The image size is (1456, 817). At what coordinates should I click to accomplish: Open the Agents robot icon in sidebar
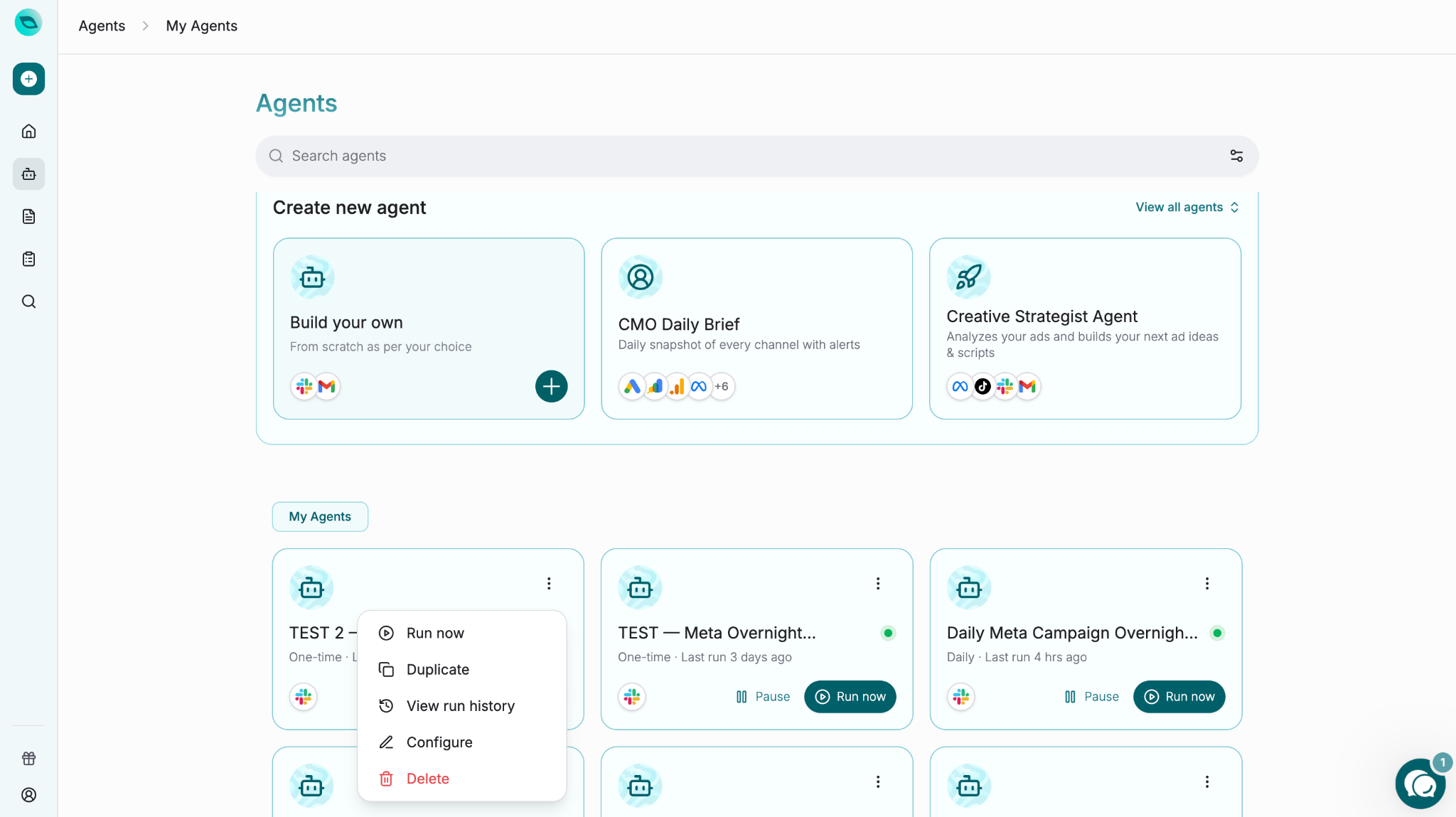coord(28,173)
